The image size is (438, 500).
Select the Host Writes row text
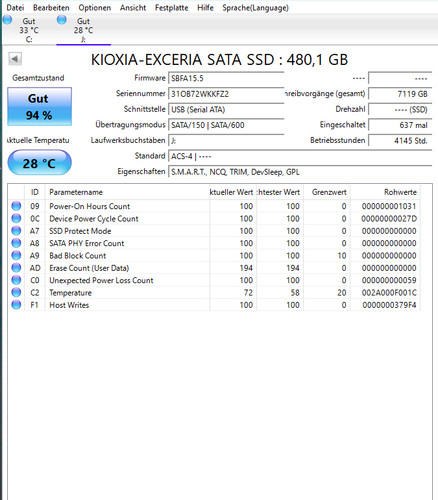pos(69,305)
